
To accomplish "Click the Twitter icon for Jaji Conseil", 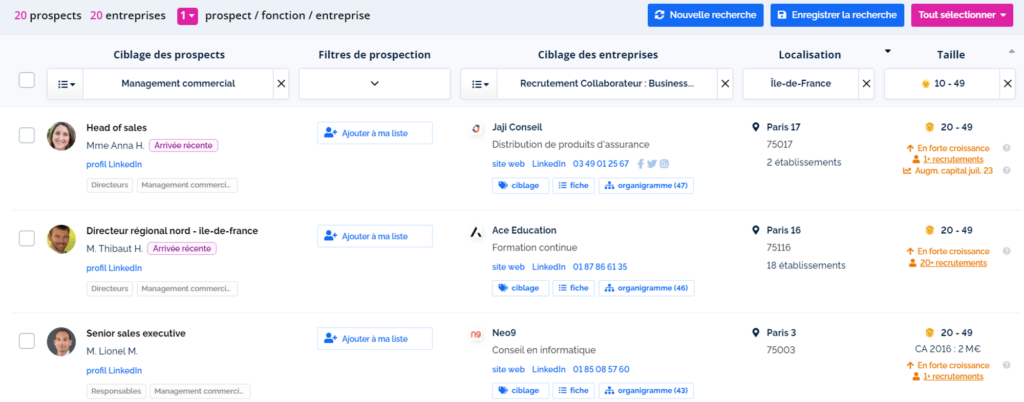I will [x=651, y=164].
